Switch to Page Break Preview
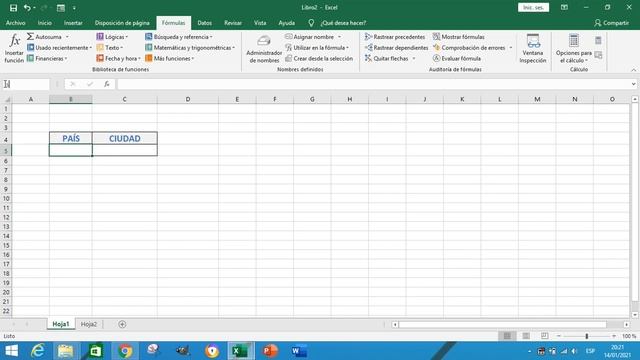The image size is (640, 360). (544, 336)
